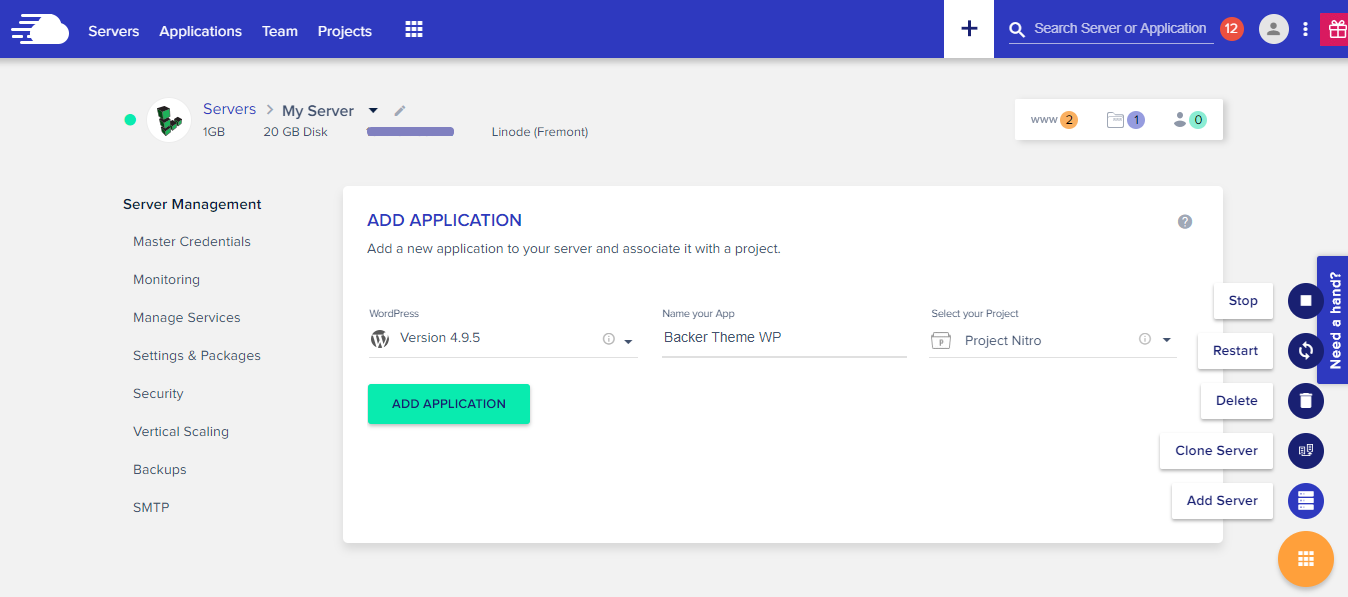Click the orange floating grid button
1348x597 pixels.
[1306, 559]
